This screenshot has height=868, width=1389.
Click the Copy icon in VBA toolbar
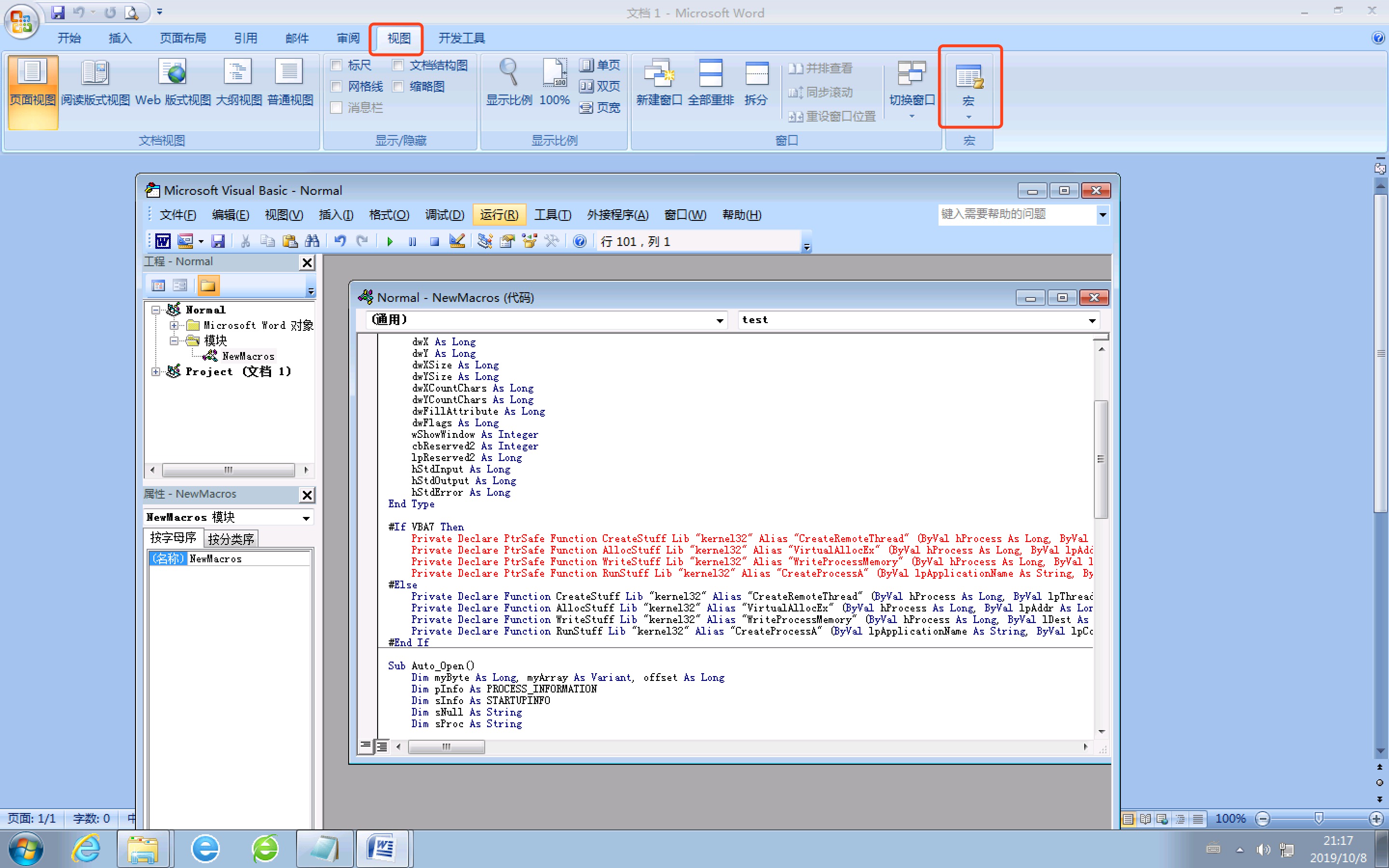point(268,241)
